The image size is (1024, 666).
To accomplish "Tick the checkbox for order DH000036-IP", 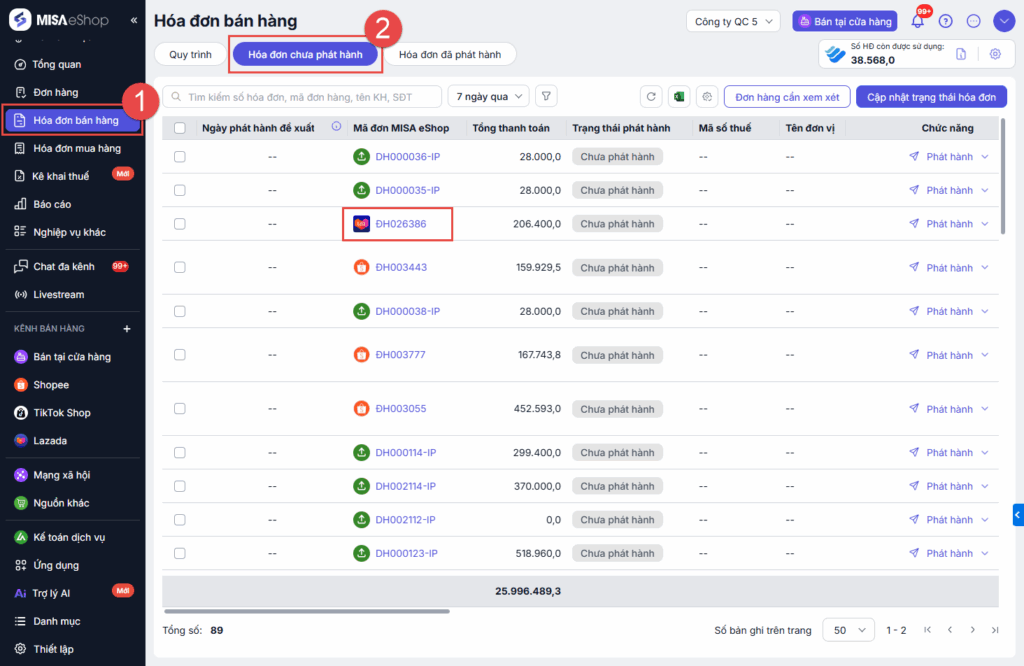I will 180,157.
